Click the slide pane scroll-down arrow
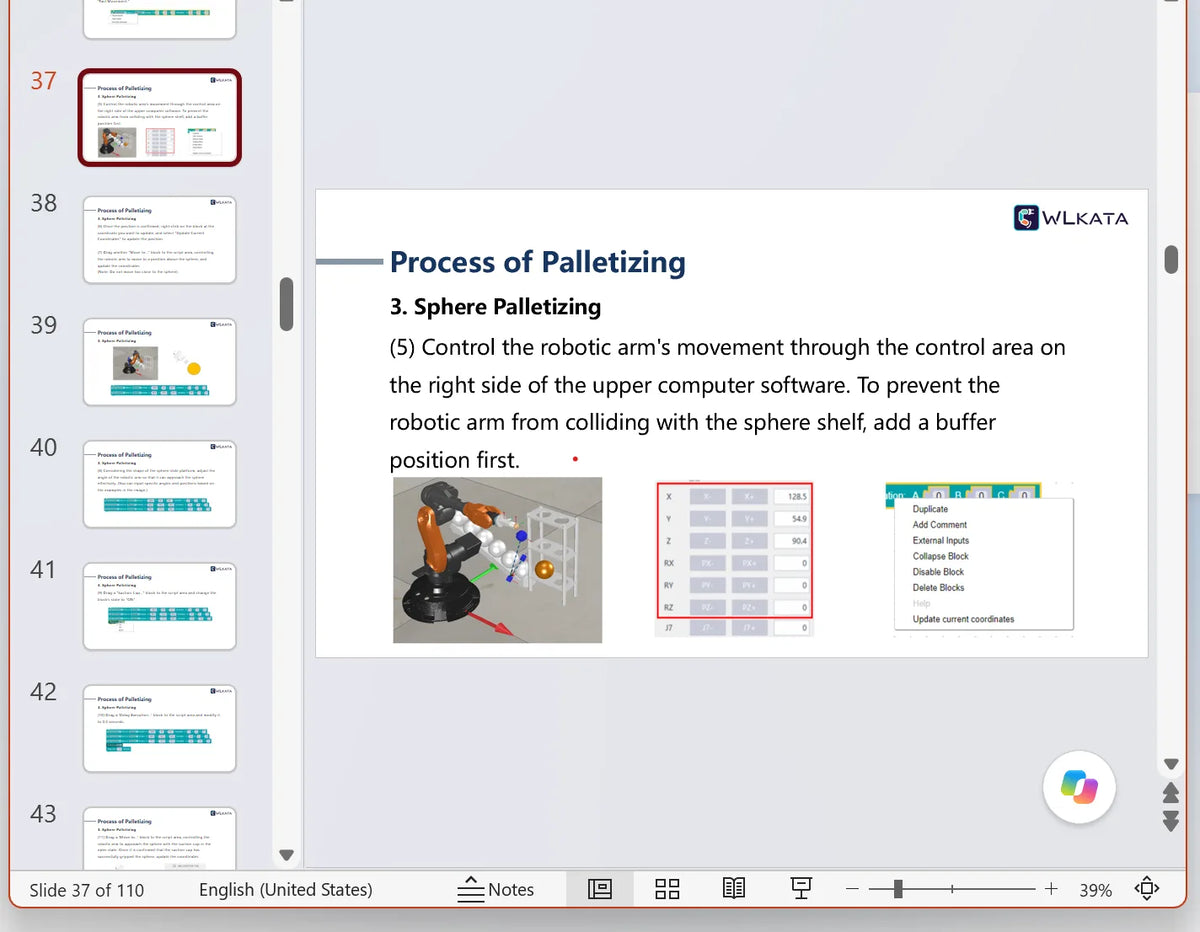Viewport: 1200px width, 932px height. [x=1171, y=765]
